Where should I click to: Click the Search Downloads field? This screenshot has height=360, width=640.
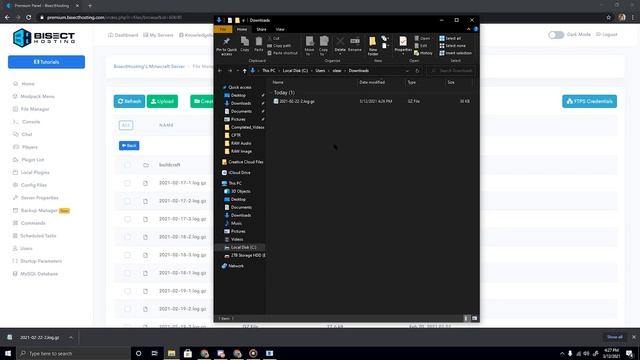pos(452,71)
